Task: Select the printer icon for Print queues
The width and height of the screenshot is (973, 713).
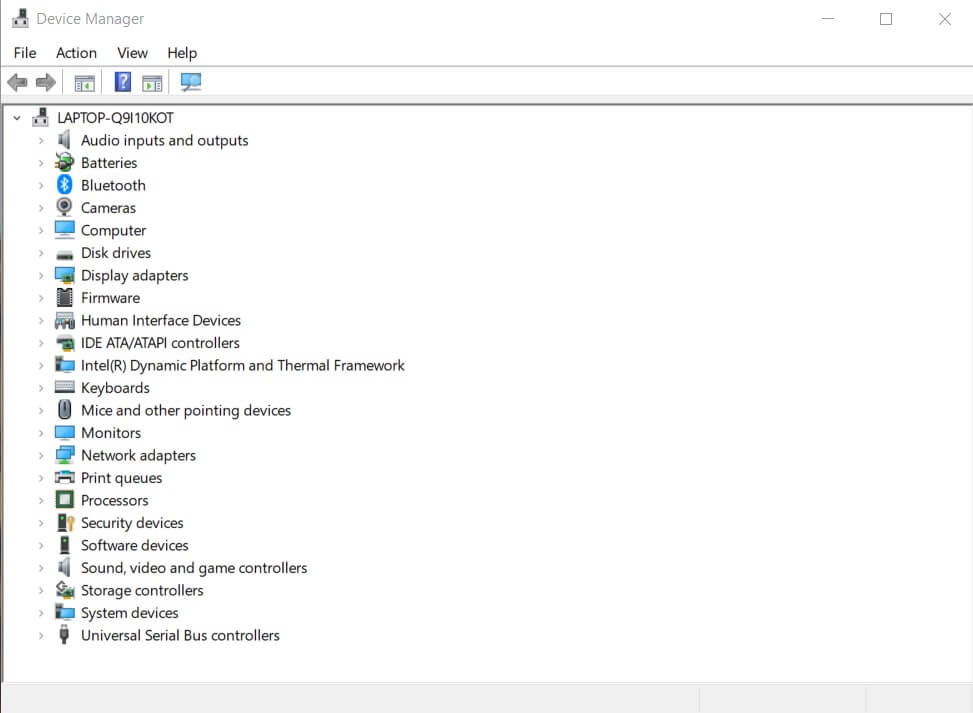Action: click(x=65, y=477)
